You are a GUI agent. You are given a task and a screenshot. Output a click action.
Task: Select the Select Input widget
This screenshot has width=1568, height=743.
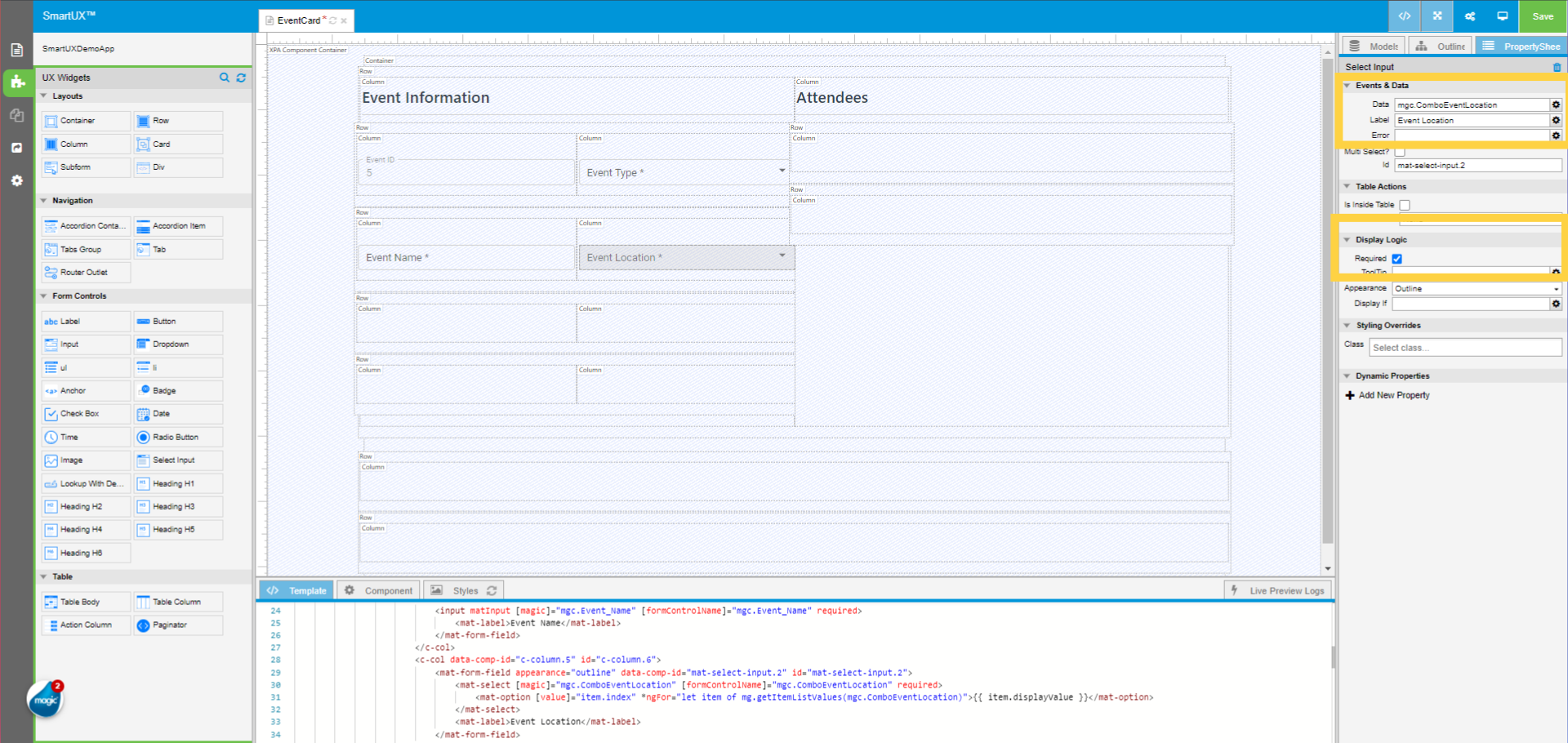[x=177, y=460]
